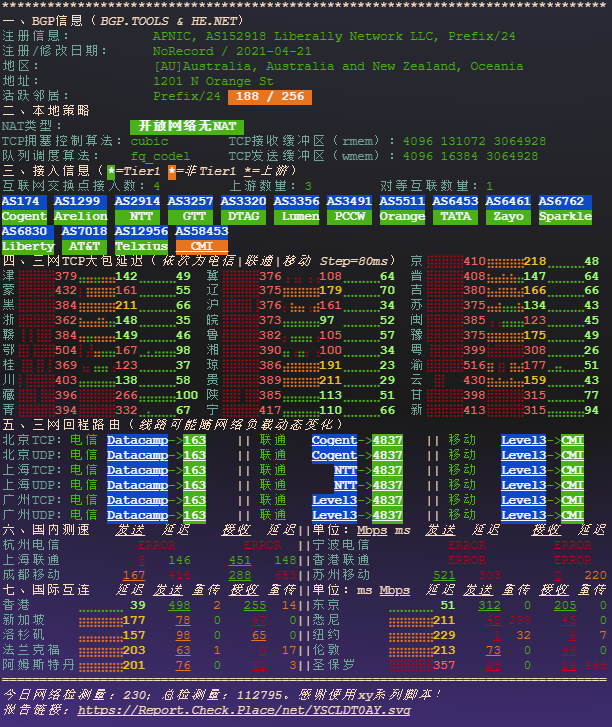612x727 pixels.
Task: Click the AS6830 Liberty badge
Action: point(28,240)
